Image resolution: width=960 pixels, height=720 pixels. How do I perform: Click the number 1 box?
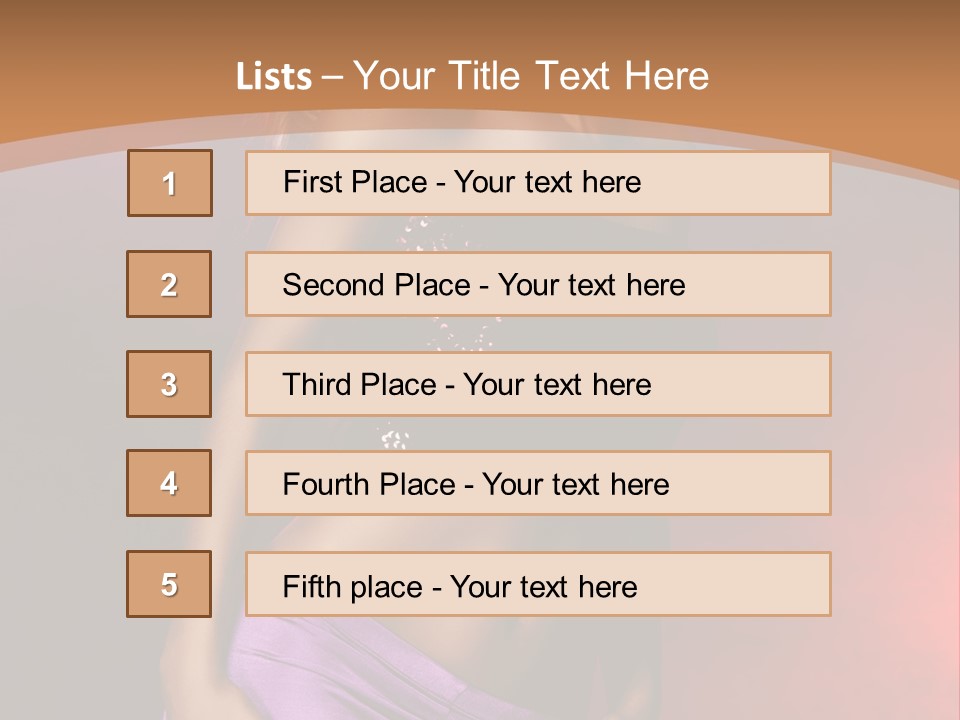click(x=169, y=183)
